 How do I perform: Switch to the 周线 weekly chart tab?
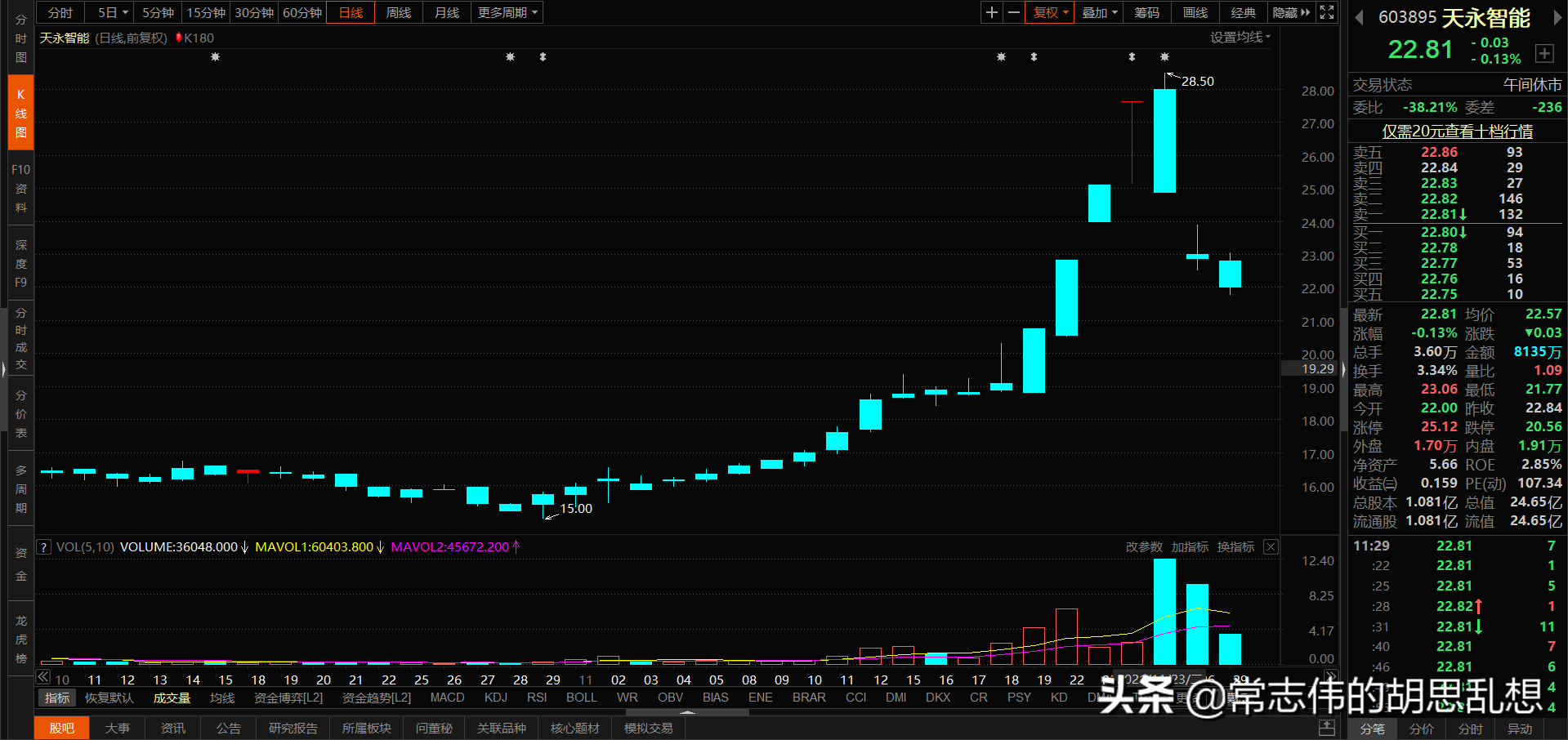pos(398,12)
